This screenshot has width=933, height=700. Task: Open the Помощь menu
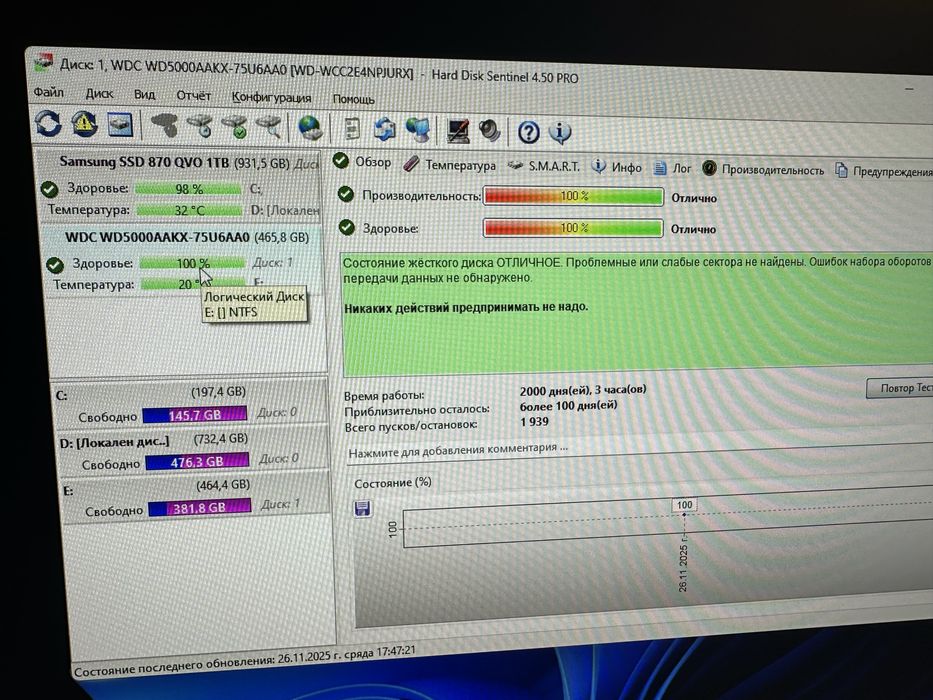pyautogui.click(x=353, y=99)
